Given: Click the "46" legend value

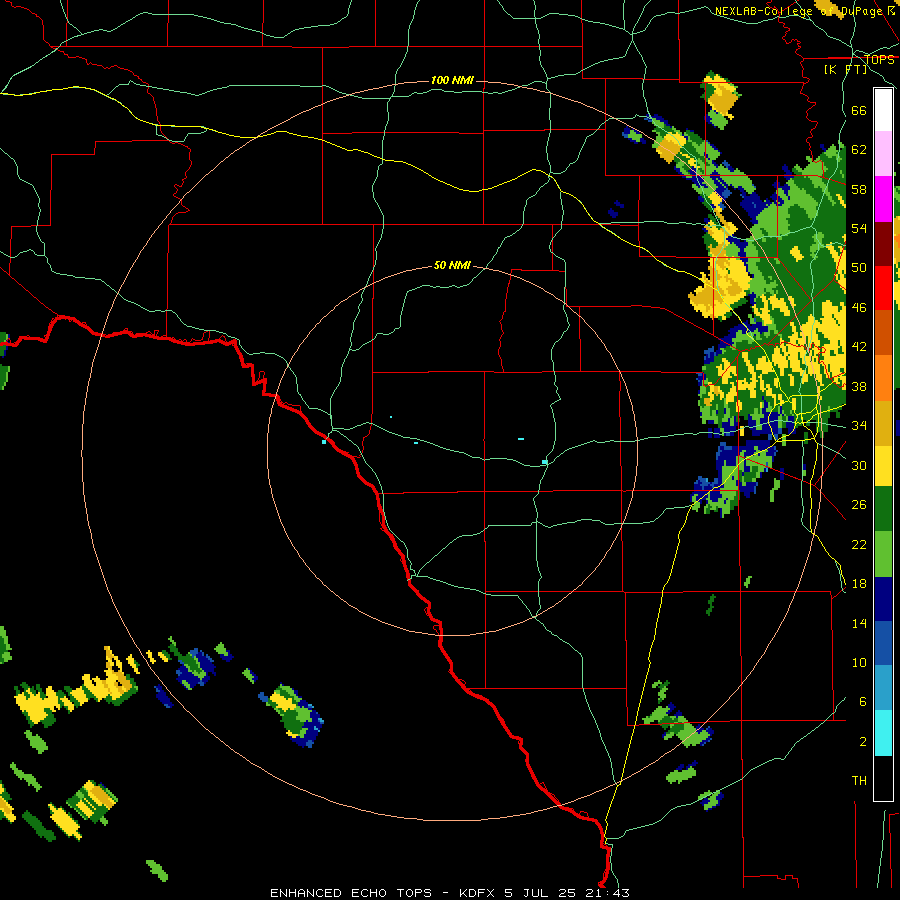Looking at the screenshot, I should (x=859, y=308).
